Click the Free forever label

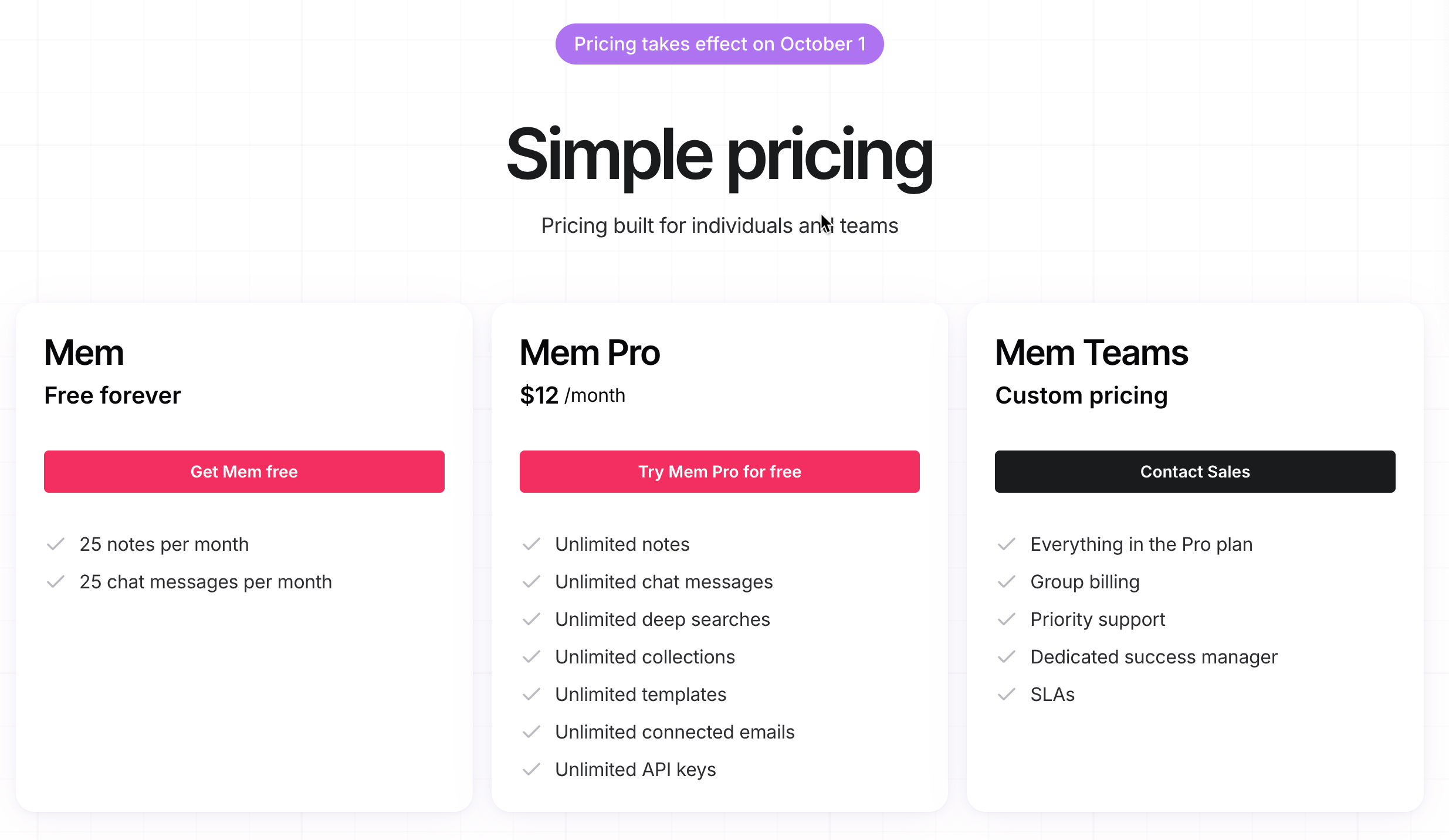pos(113,395)
